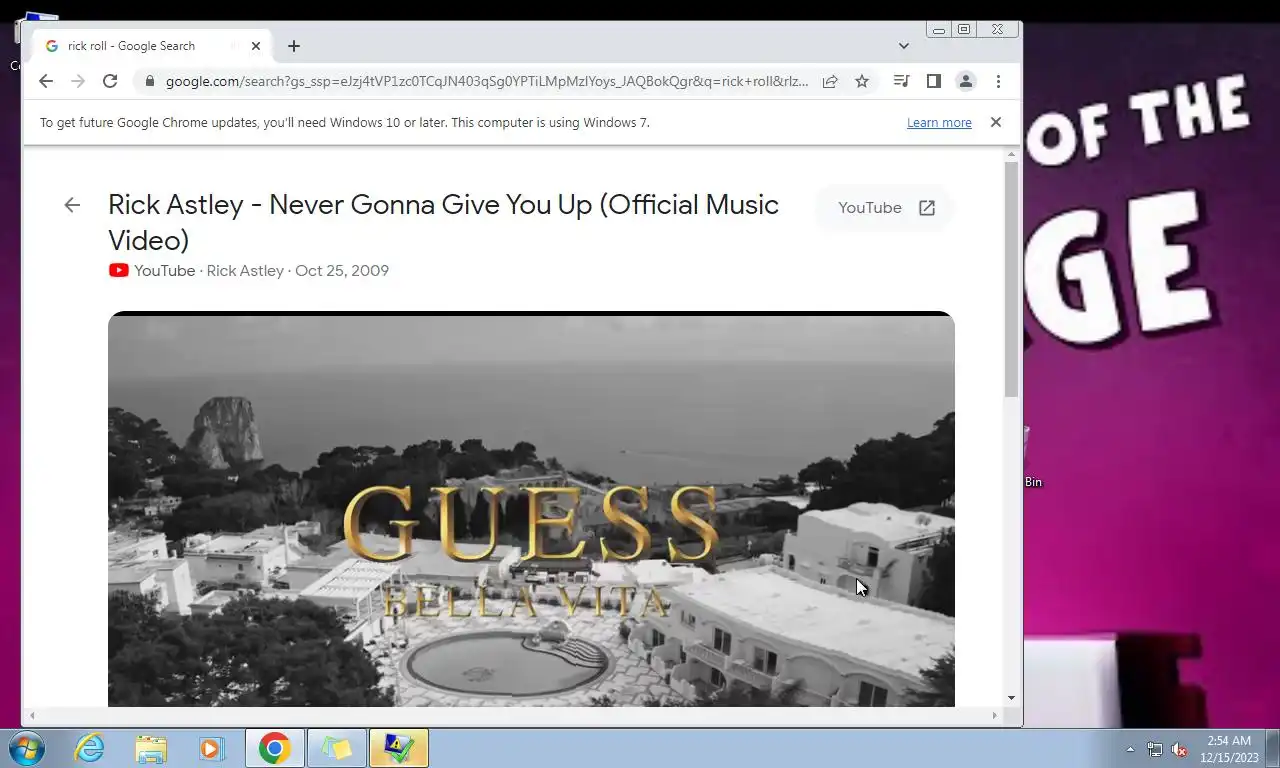Launch Internet Explorer from the taskbar
1280x768 pixels.
(x=90, y=748)
